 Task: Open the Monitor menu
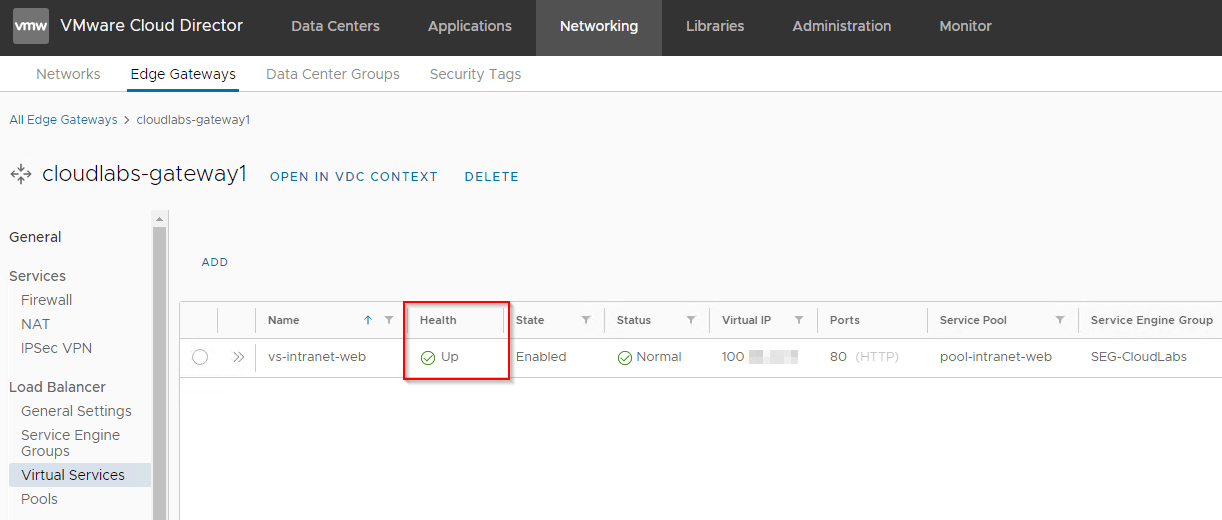click(x=966, y=26)
